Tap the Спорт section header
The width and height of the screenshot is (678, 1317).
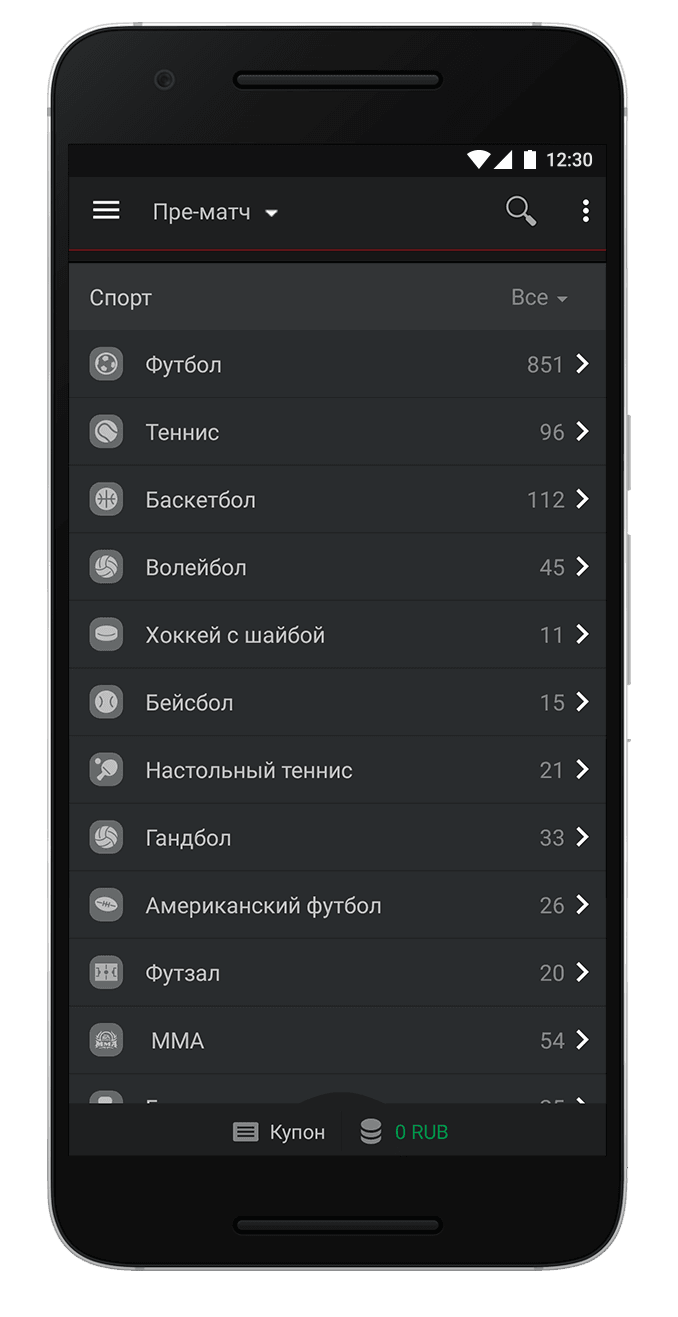click(121, 298)
